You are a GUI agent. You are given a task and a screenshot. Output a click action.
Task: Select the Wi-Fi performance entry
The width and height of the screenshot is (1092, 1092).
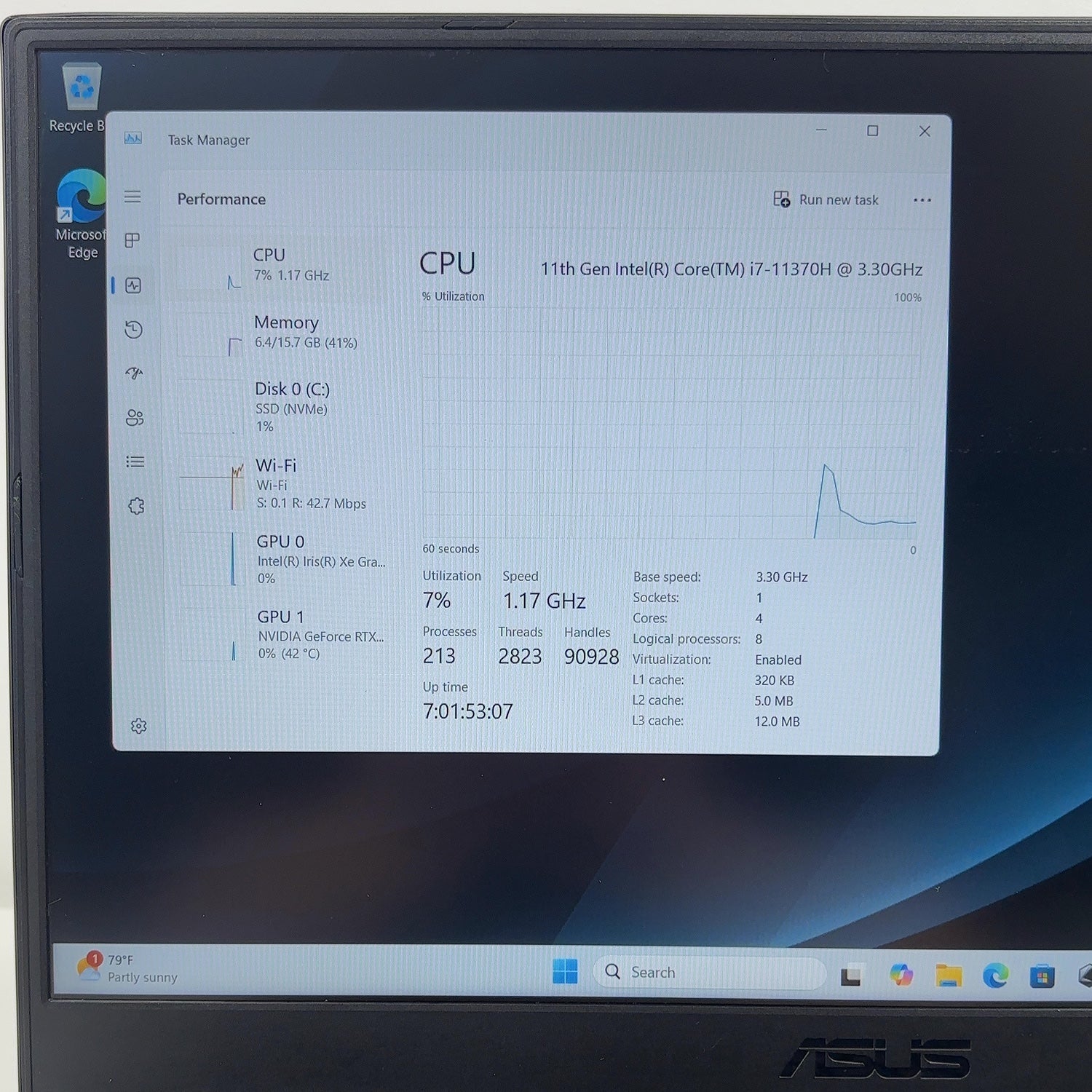click(282, 484)
